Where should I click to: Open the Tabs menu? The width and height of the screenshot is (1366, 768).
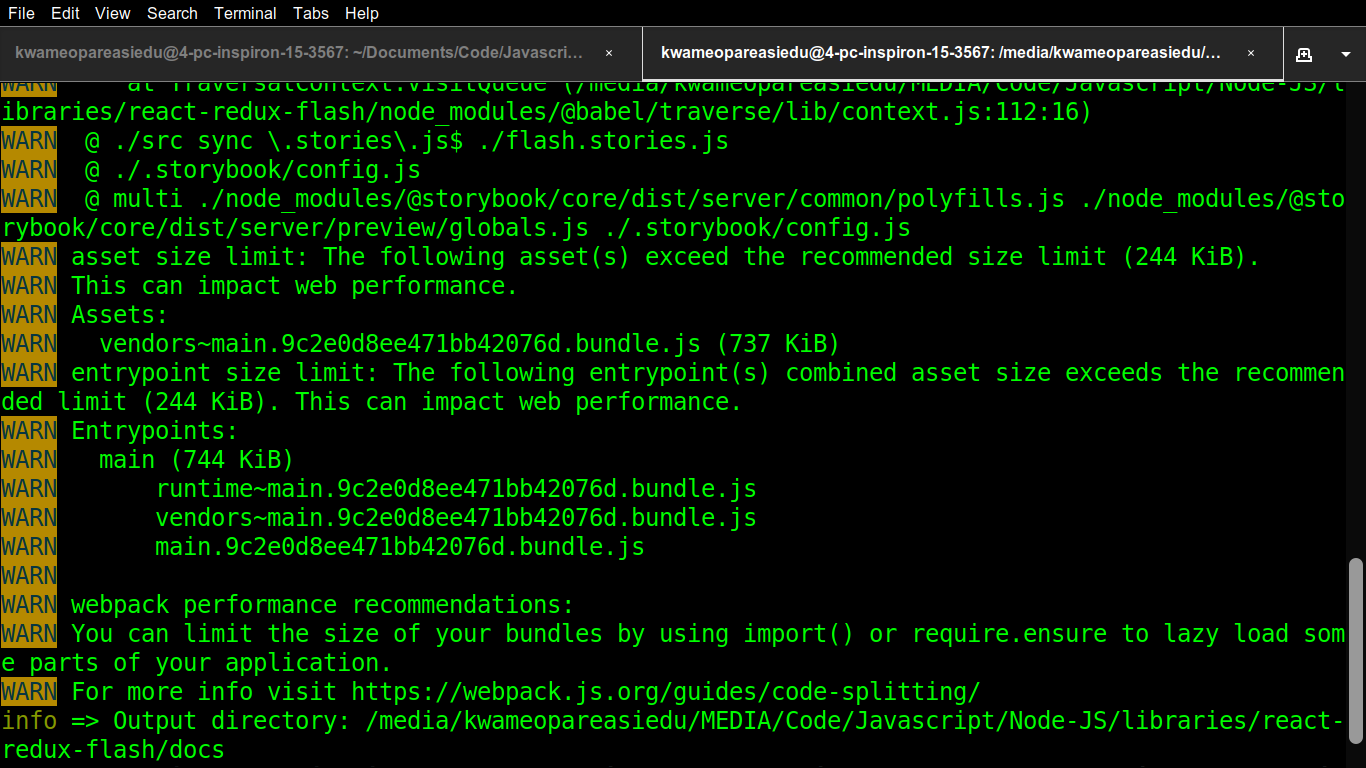point(311,13)
